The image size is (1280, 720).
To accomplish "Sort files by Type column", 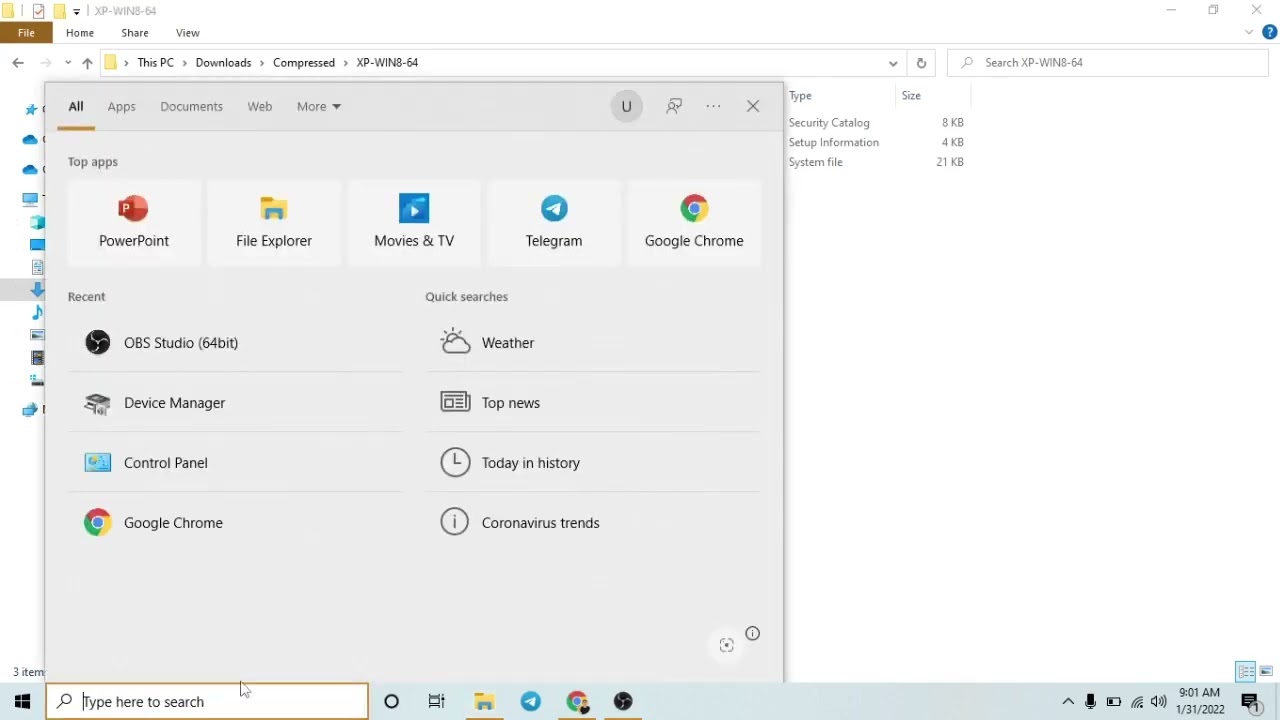I will pyautogui.click(x=800, y=95).
